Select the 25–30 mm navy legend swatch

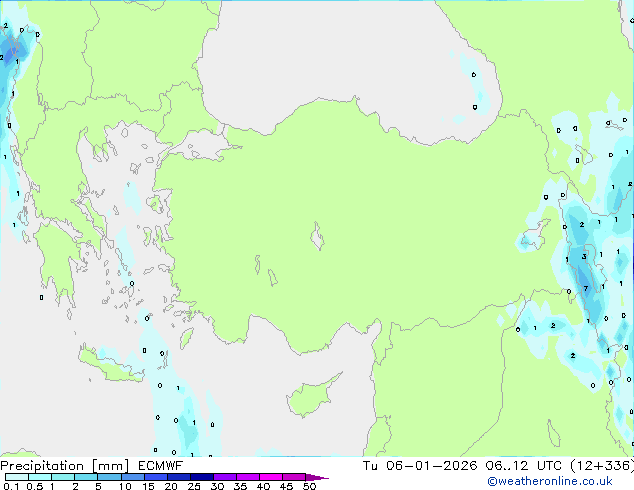click(x=201, y=477)
